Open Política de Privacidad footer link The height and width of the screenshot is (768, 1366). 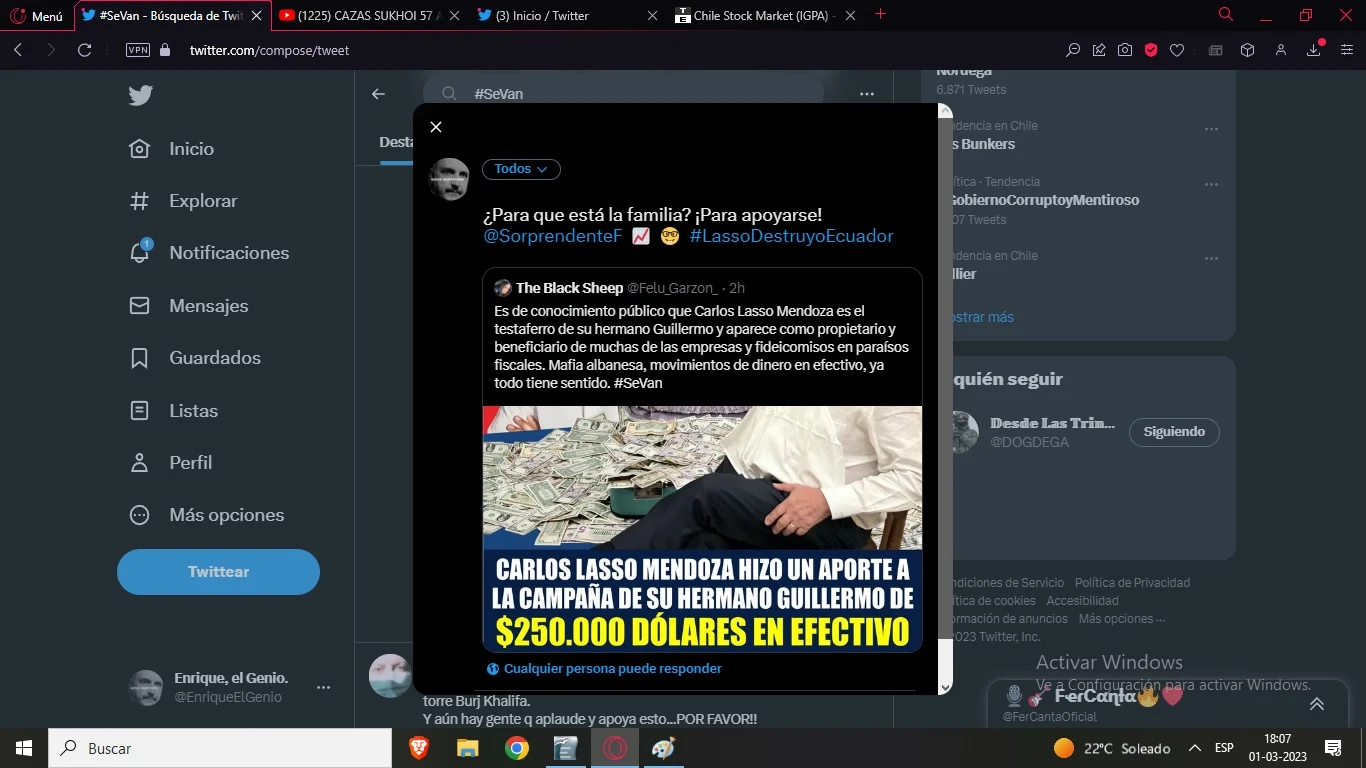pos(1132,583)
